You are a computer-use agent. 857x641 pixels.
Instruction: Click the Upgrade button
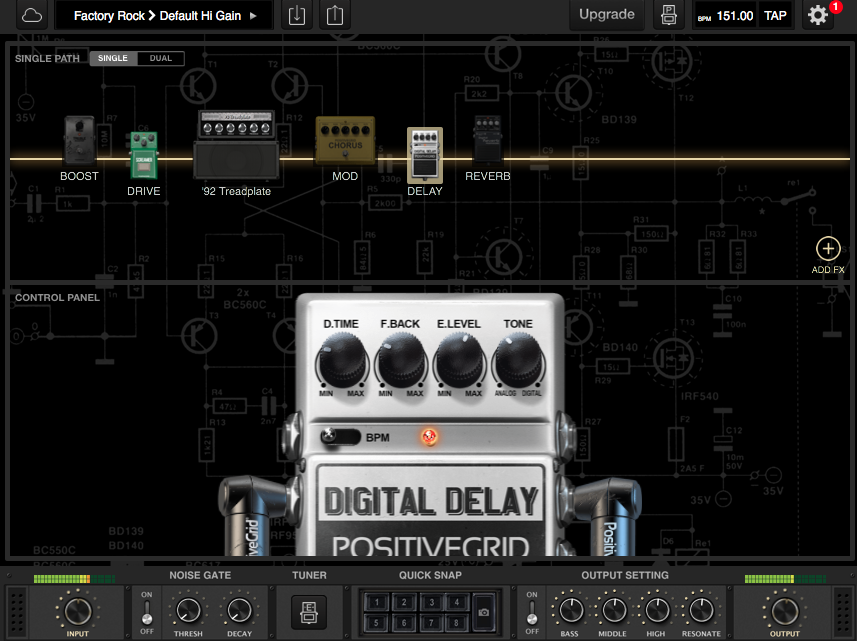606,15
